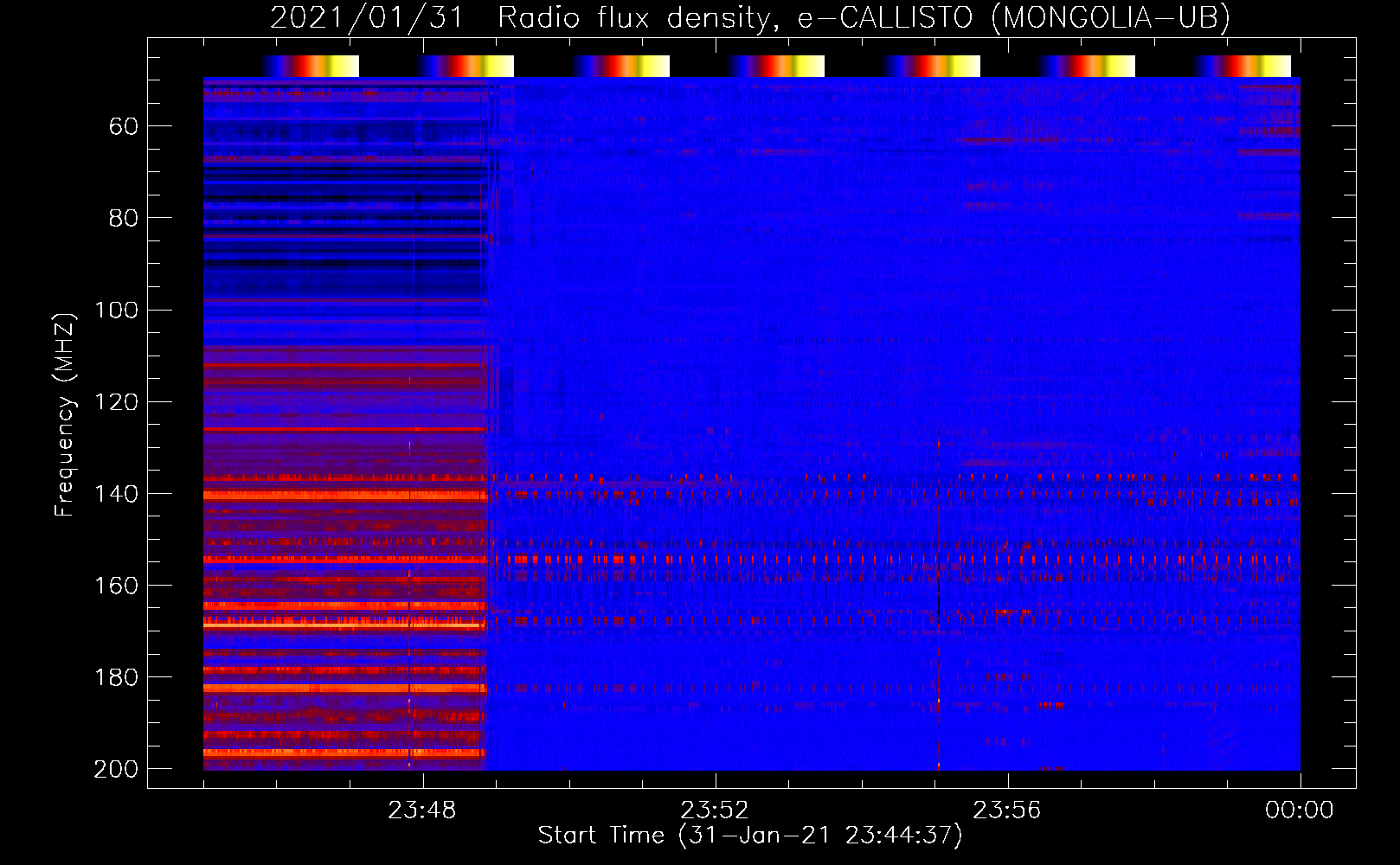Viewport: 1400px width, 865px height.
Task: Click the 140 MHz frequency label
Action: pos(116,494)
